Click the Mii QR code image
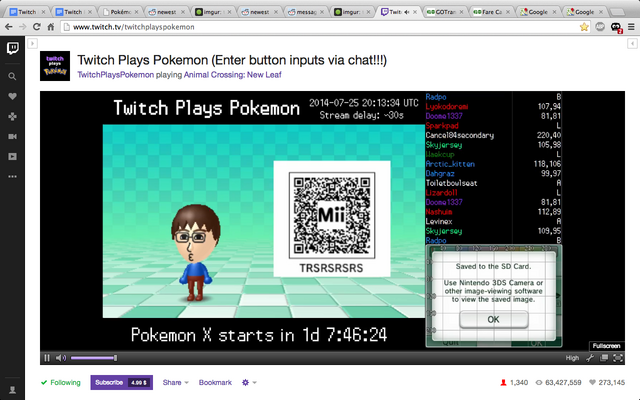640x400 pixels. pos(331,215)
